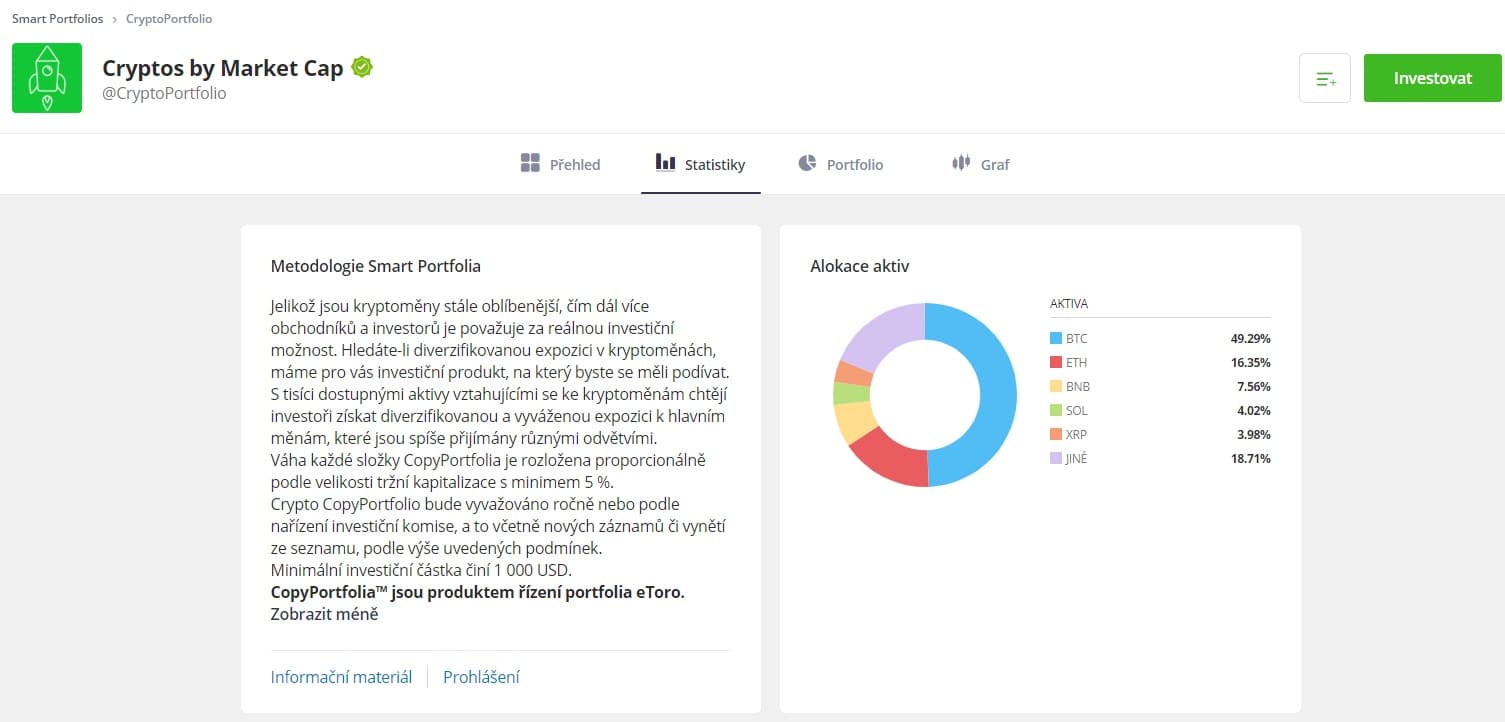Click the XRP value 3.98%
The width and height of the screenshot is (1505, 722).
tap(1253, 435)
